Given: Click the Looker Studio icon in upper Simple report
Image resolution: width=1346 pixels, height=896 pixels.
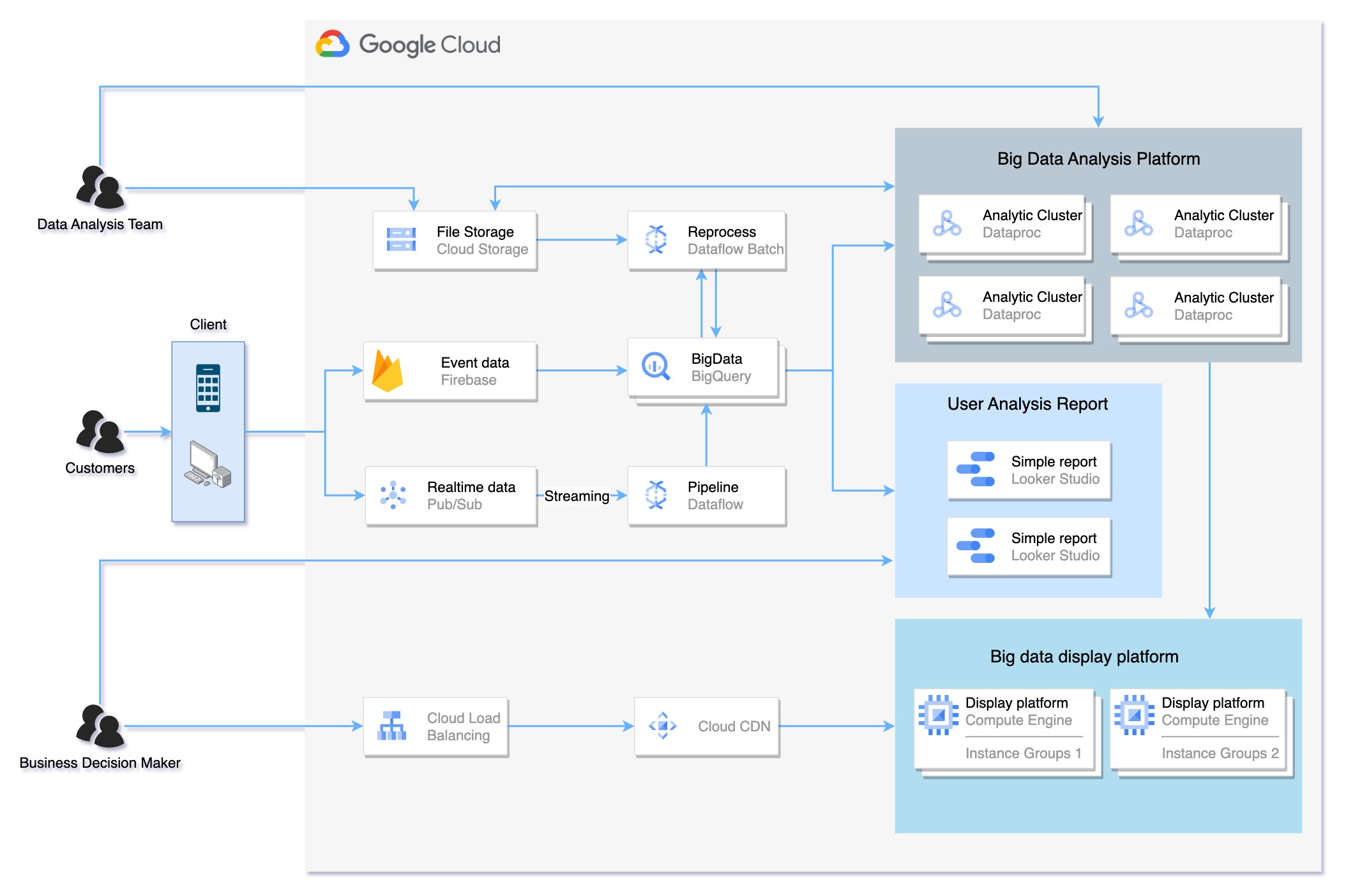Looking at the screenshot, I should coord(976,469).
